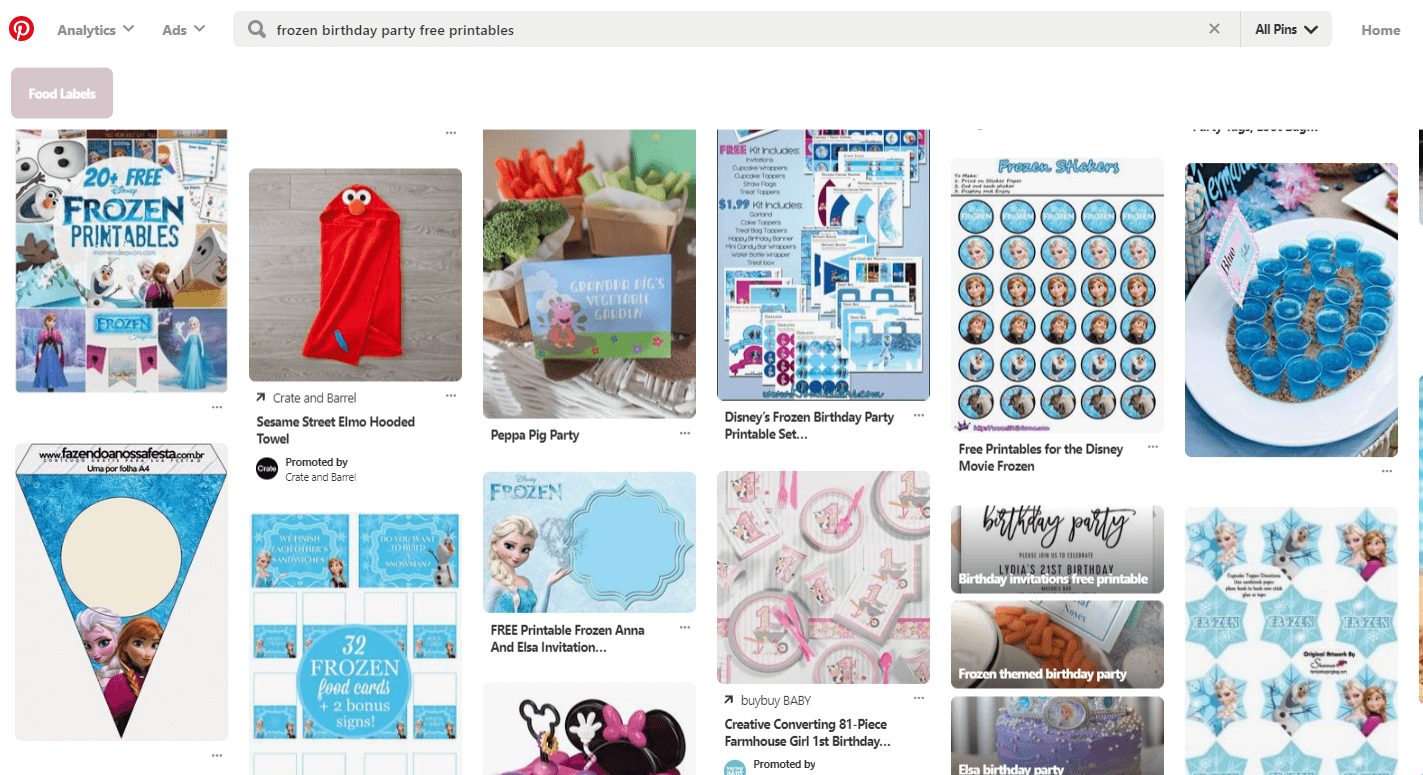Open the All Pins filter dropdown
Screen dimensions: 1423x775
(1286, 29)
